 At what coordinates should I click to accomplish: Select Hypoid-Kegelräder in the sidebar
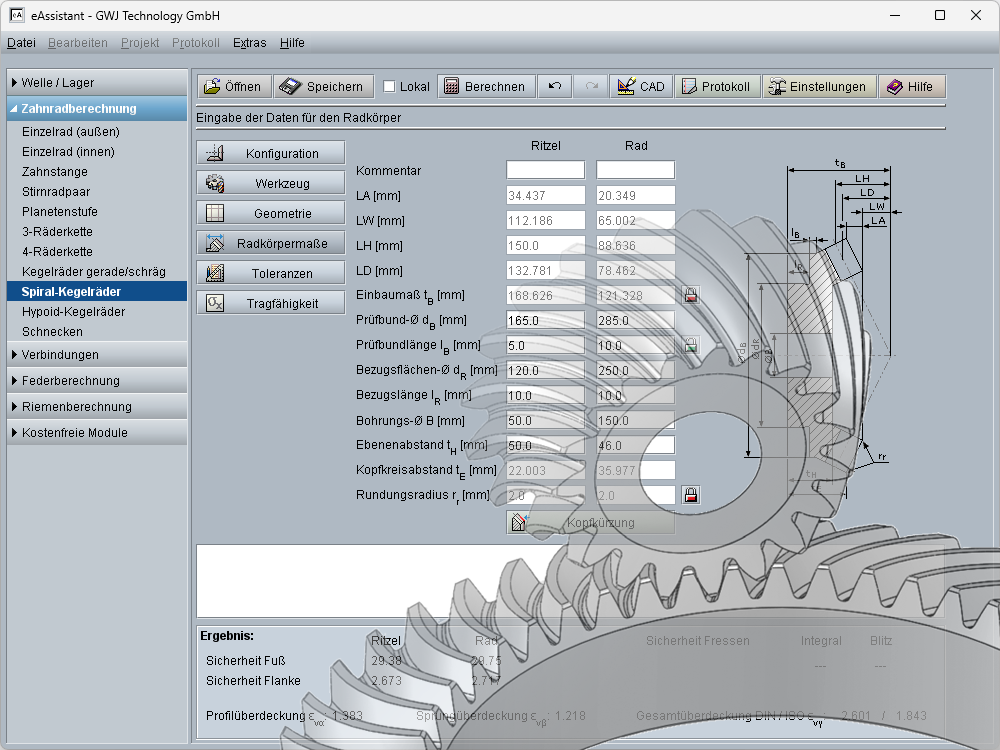point(74,311)
